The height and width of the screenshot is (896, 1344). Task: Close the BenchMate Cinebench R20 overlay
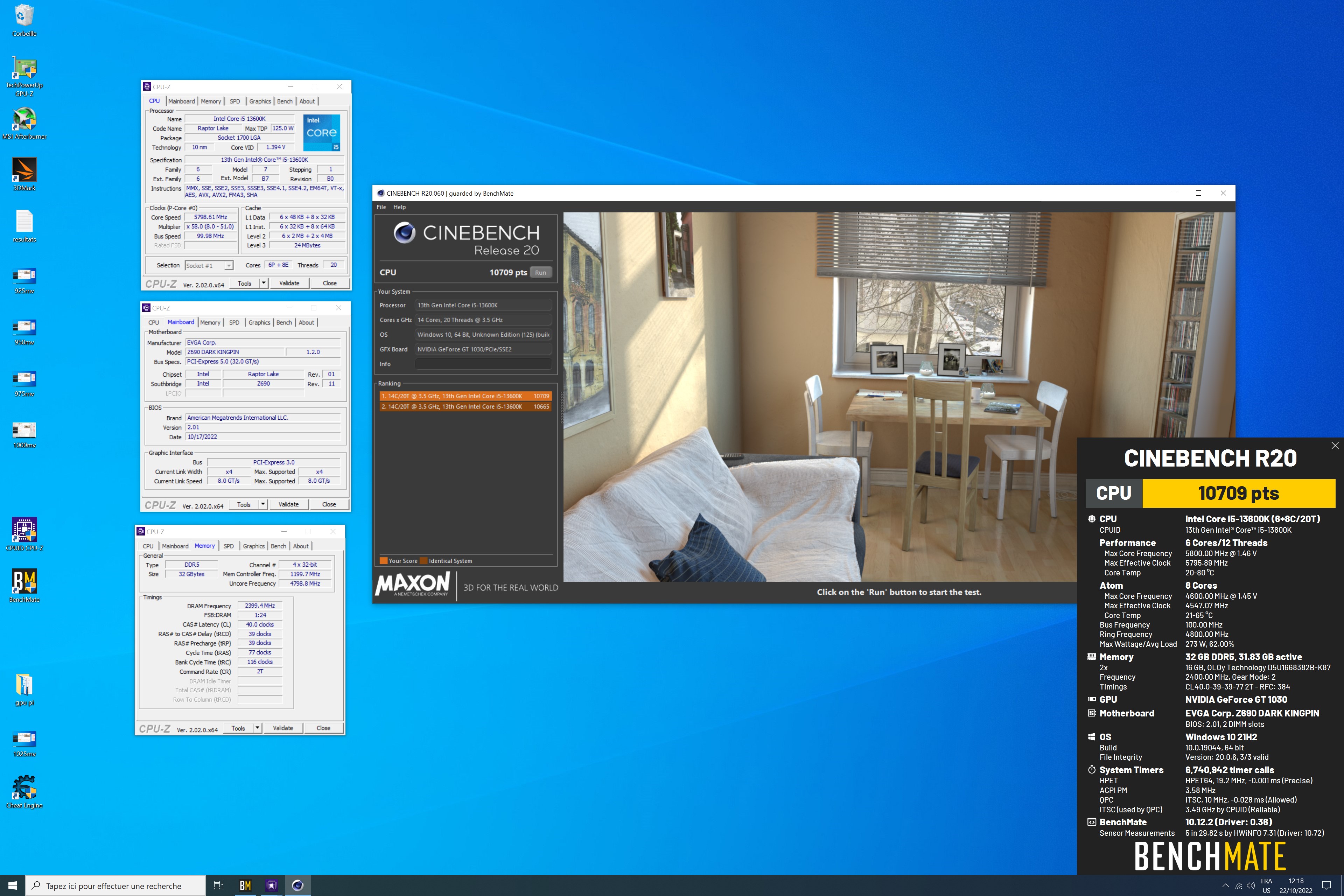pyautogui.click(x=1335, y=446)
